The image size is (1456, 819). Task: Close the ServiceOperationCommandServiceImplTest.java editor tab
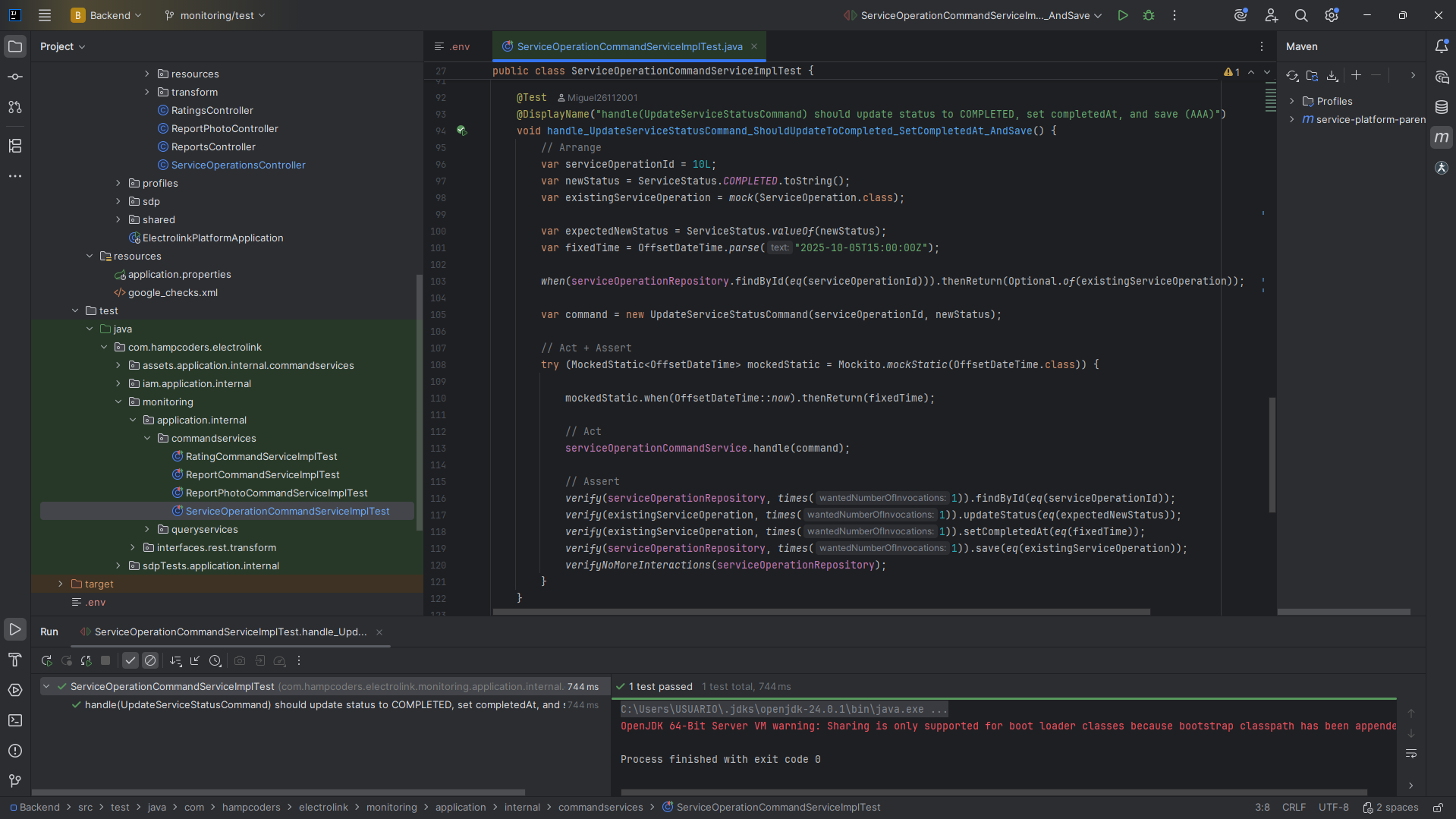[754, 46]
